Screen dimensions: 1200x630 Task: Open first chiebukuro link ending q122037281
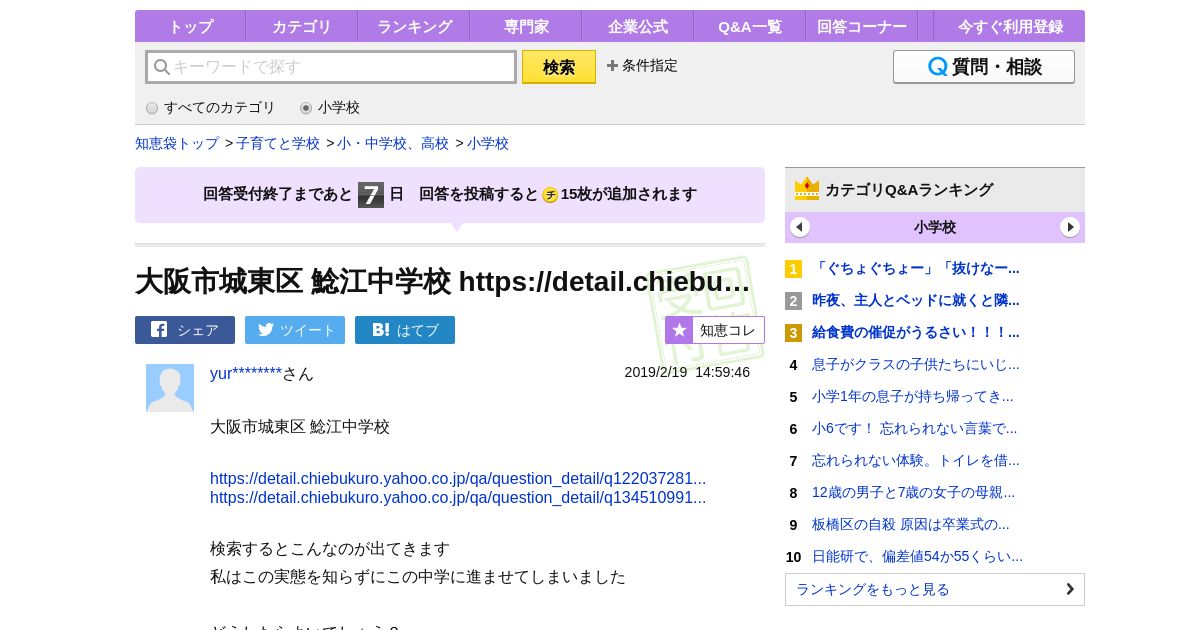click(x=458, y=478)
